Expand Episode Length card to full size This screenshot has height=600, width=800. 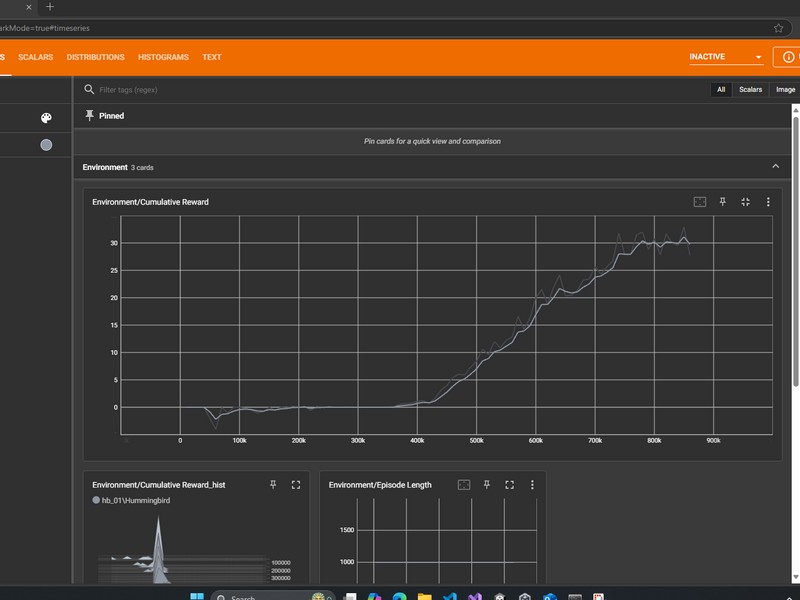pyautogui.click(x=509, y=485)
